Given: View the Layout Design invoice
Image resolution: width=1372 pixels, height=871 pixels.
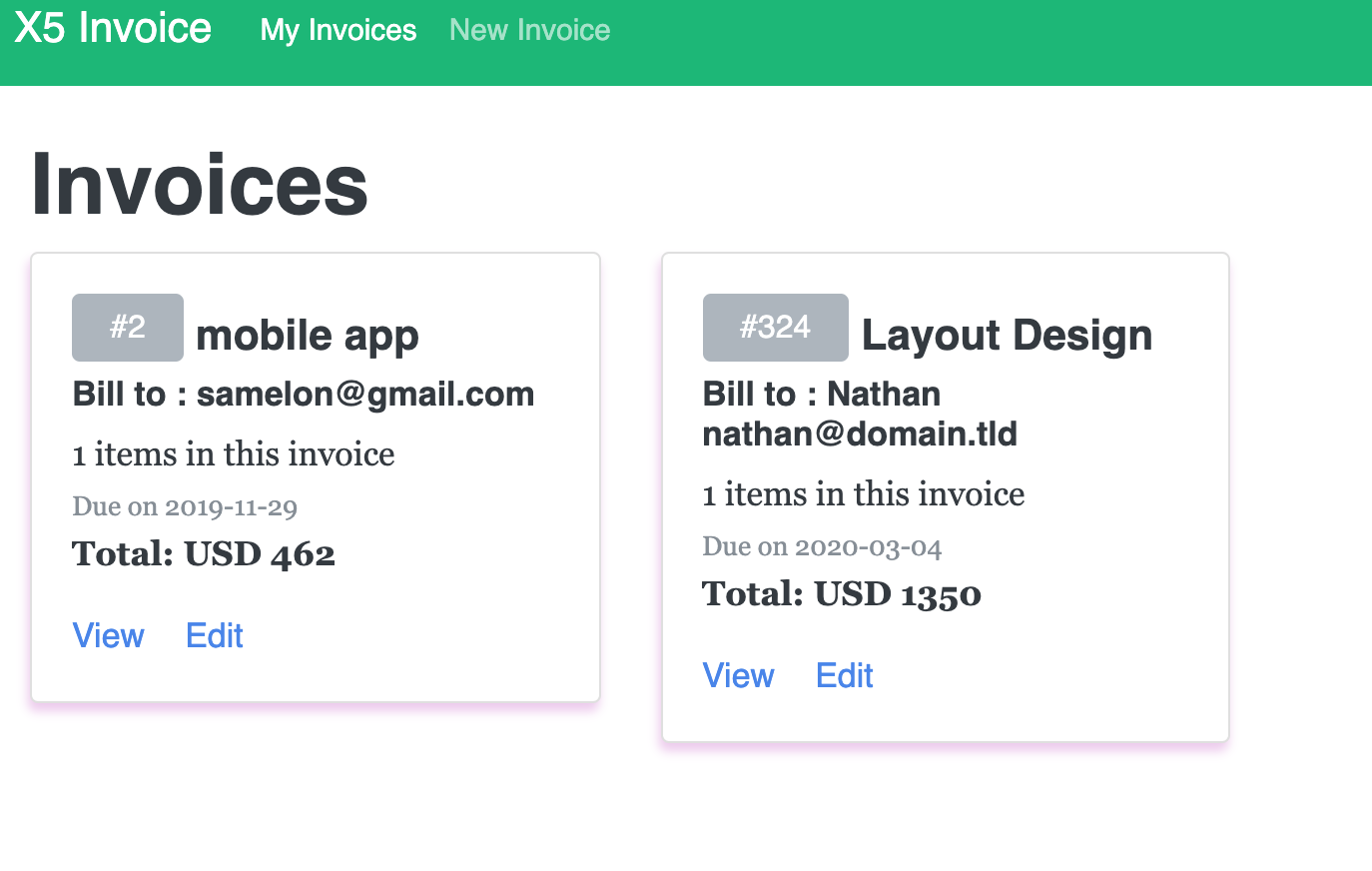Looking at the screenshot, I should (738, 675).
